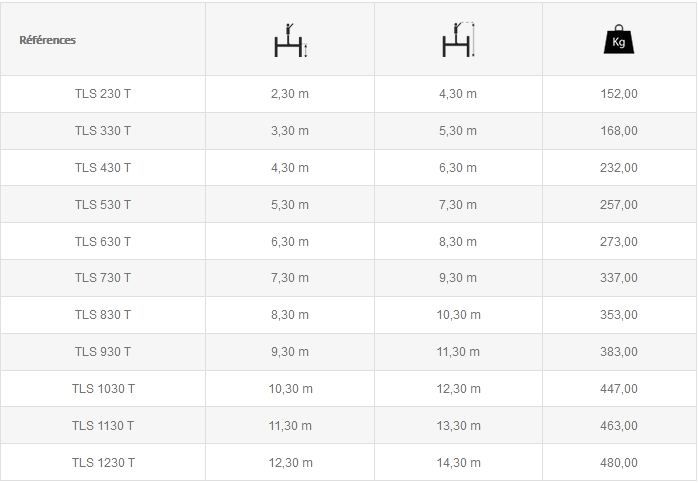This screenshot has width=698, height=483.
Task: Select the TLS 230 T reference cell
Action: pos(103,94)
